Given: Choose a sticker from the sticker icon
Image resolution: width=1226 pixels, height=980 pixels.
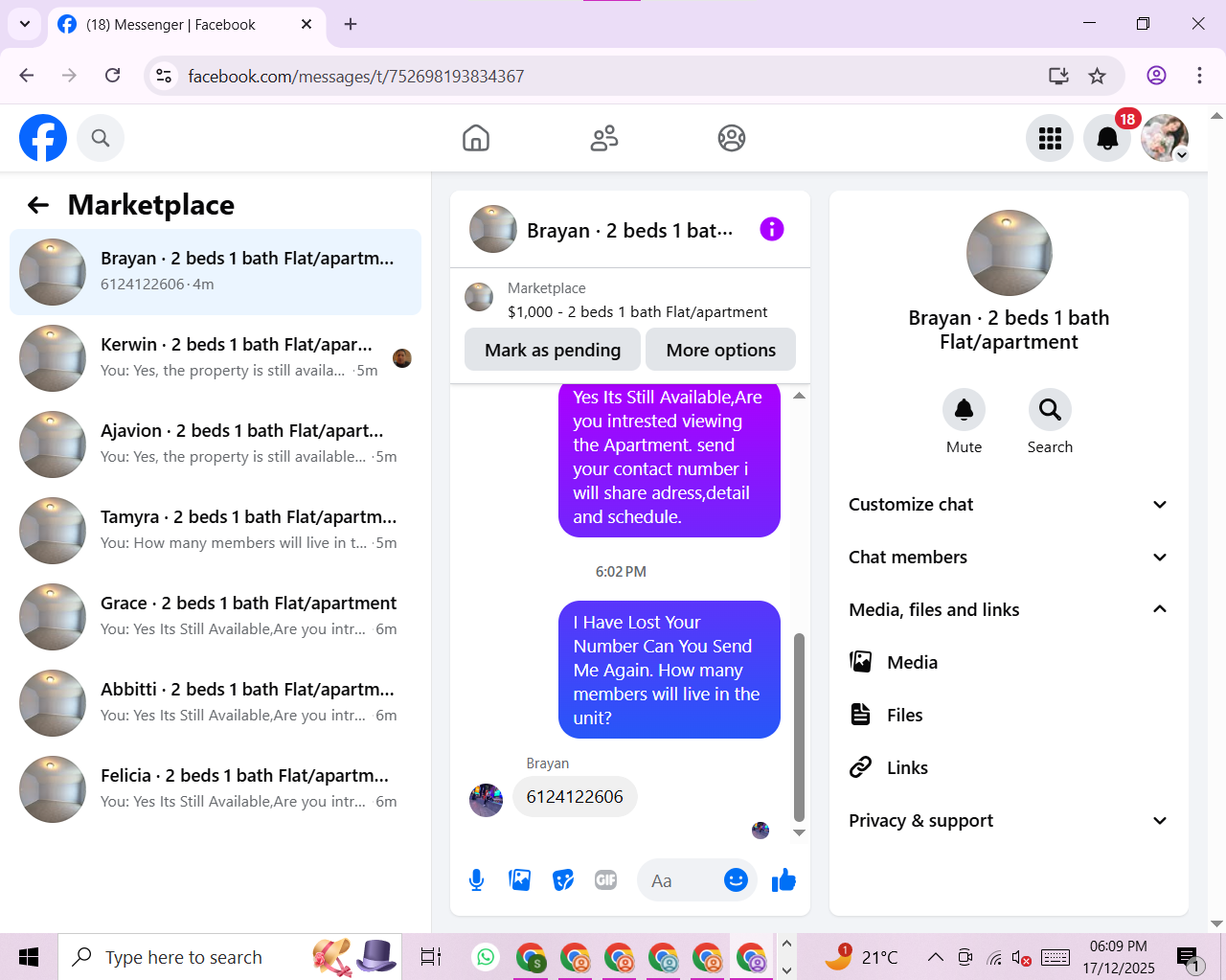Looking at the screenshot, I should 563,879.
